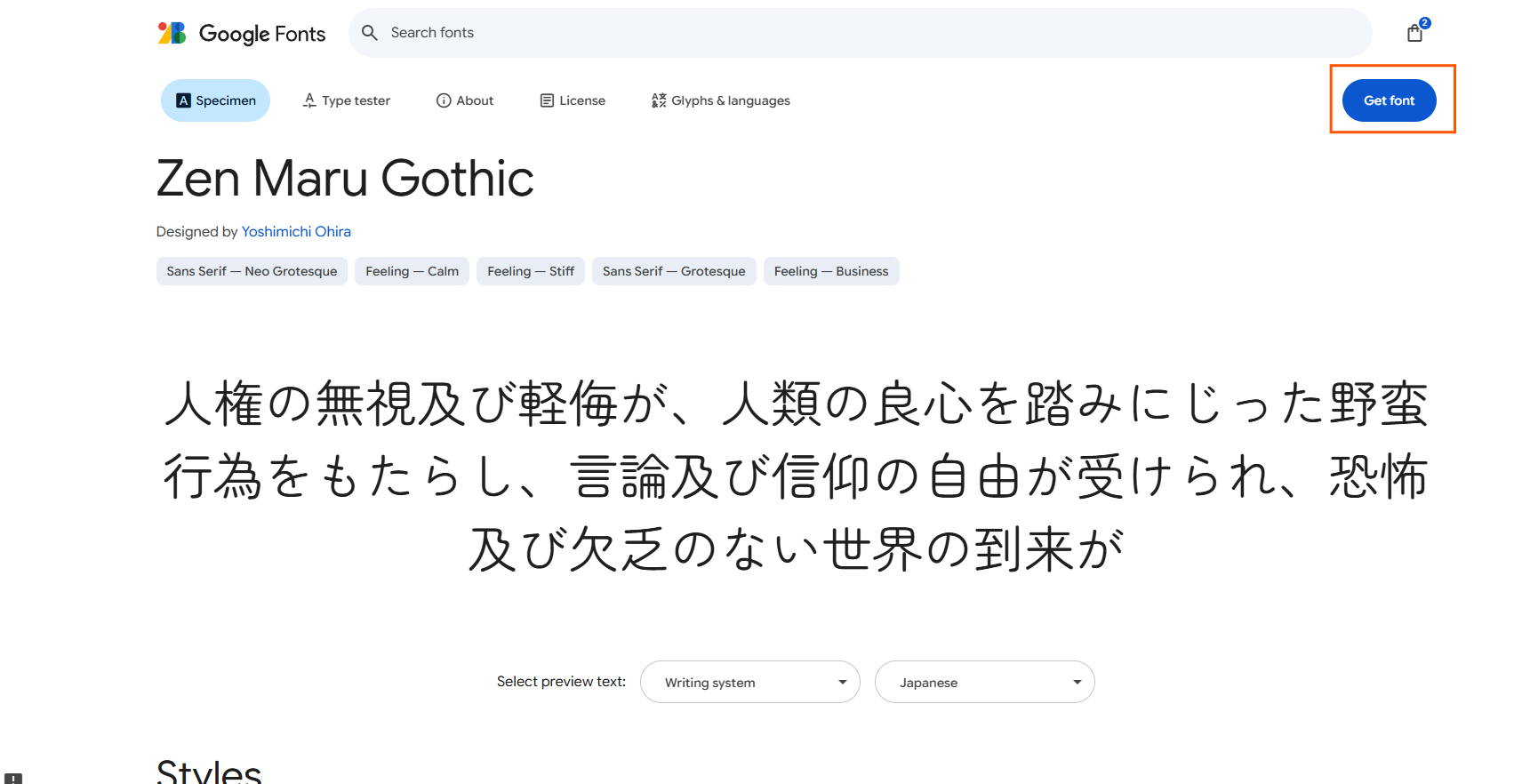Click the Google Fonts wordmark
Image resolution: width=1514 pixels, height=784 pixels.
tap(262, 34)
